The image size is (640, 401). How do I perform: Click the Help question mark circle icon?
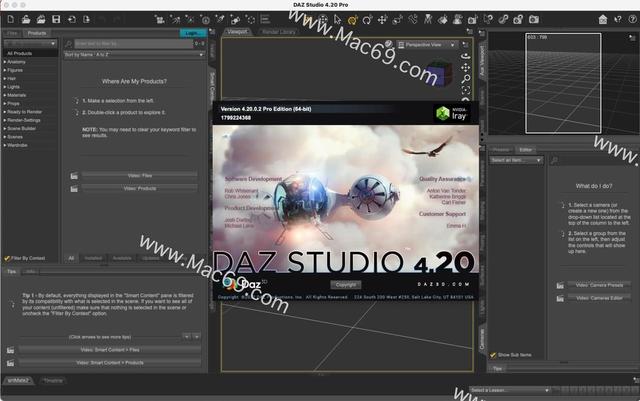(x=633, y=19)
